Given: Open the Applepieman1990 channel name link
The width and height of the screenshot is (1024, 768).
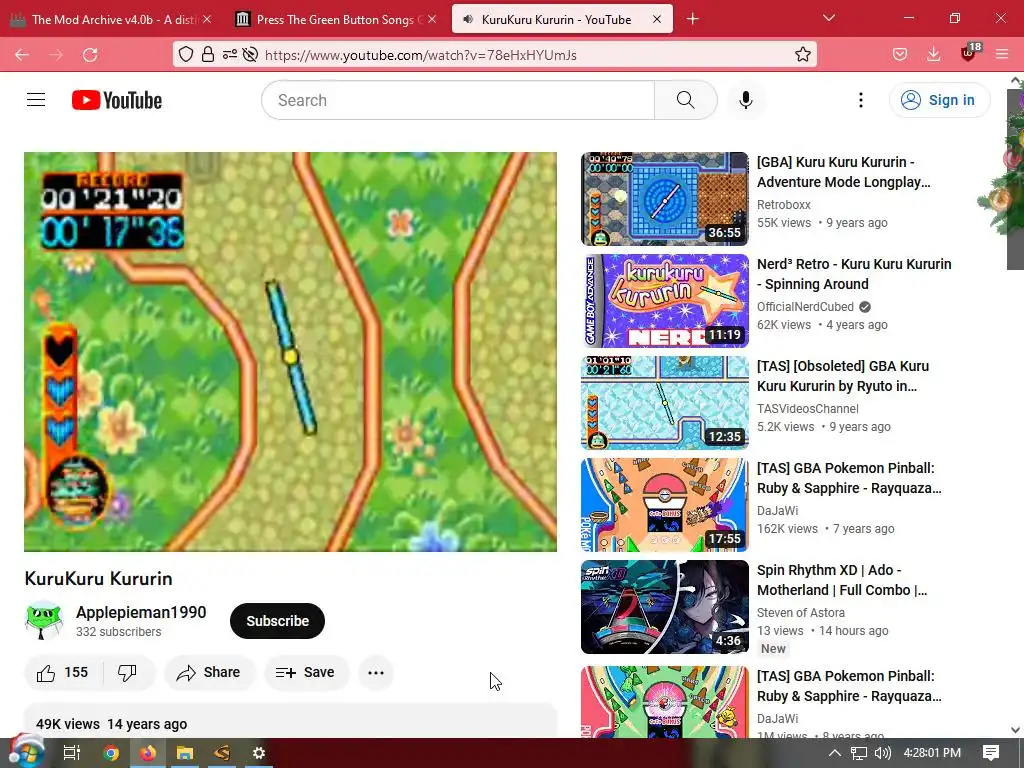Looking at the screenshot, I should (141, 613).
